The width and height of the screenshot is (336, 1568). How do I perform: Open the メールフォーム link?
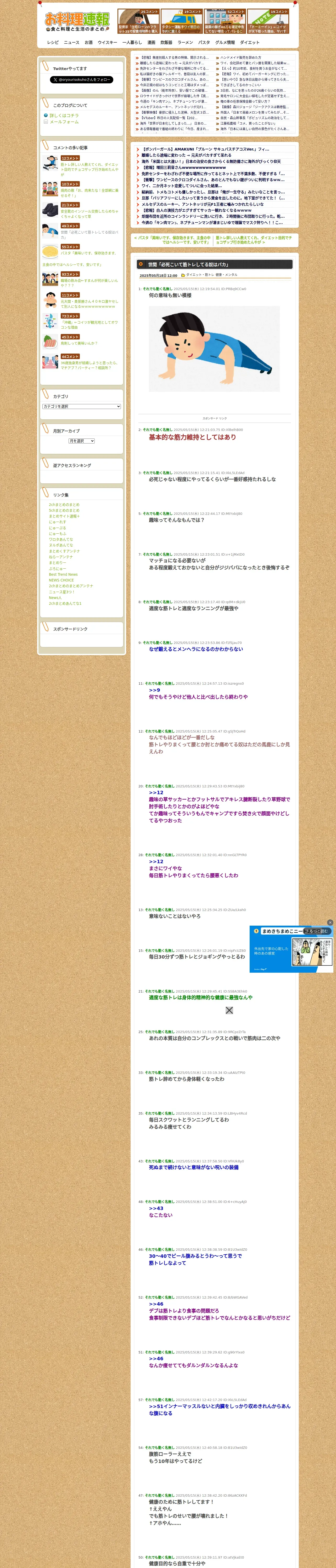pos(64,122)
